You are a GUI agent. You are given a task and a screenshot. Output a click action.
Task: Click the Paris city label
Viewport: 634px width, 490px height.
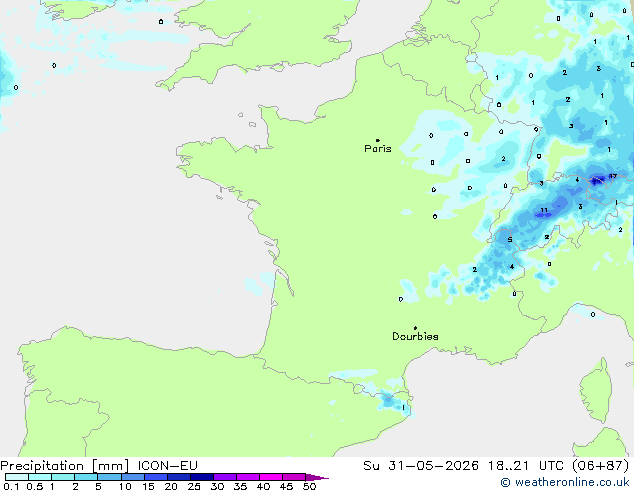378,148
